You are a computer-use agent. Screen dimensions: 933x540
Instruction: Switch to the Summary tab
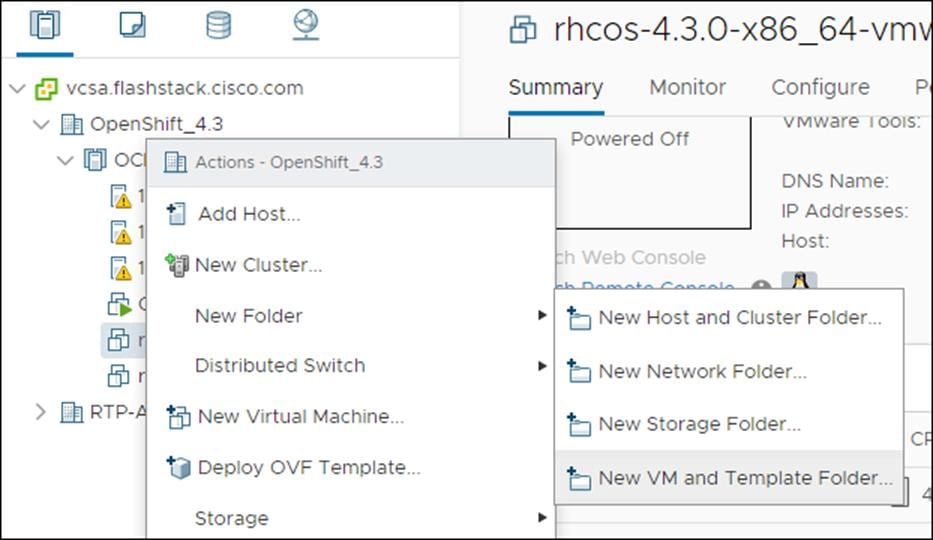point(556,88)
